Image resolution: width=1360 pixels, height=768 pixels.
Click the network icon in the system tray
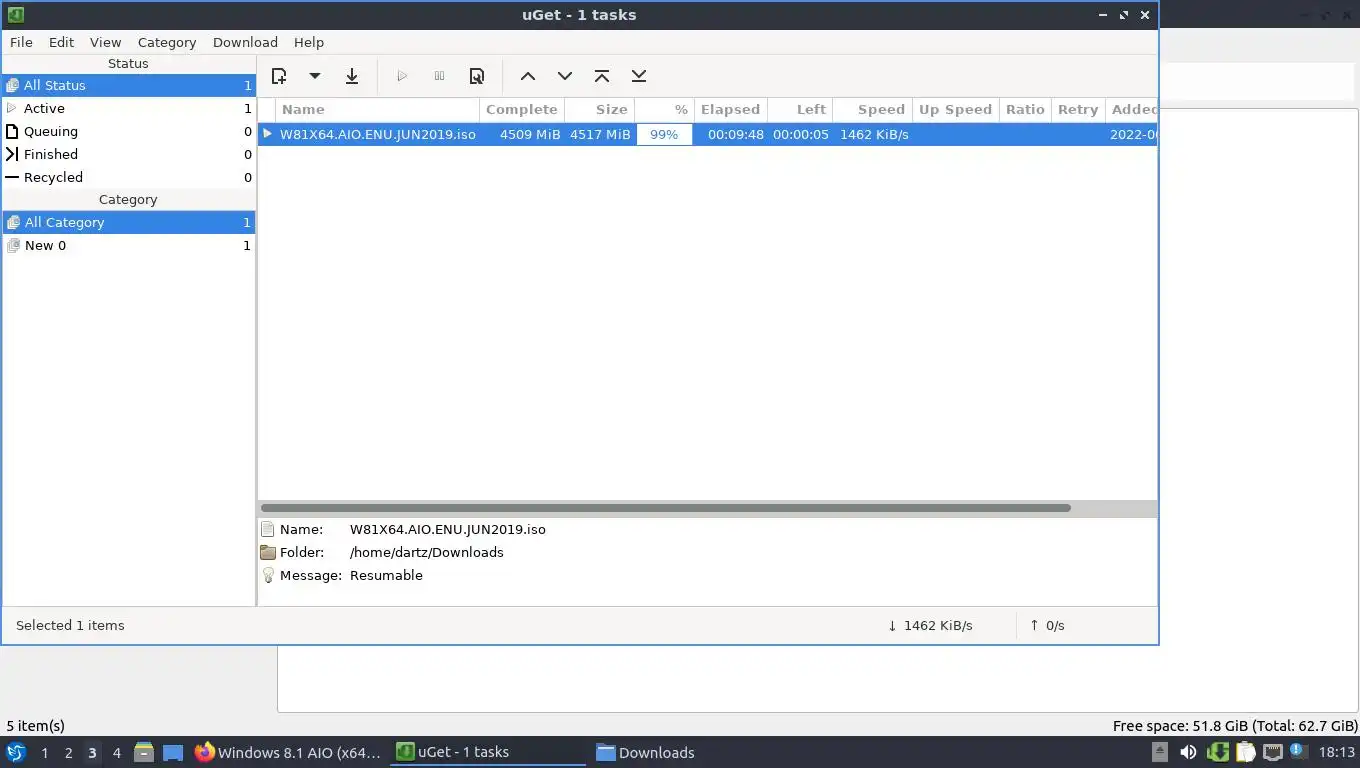coord(1272,752)
